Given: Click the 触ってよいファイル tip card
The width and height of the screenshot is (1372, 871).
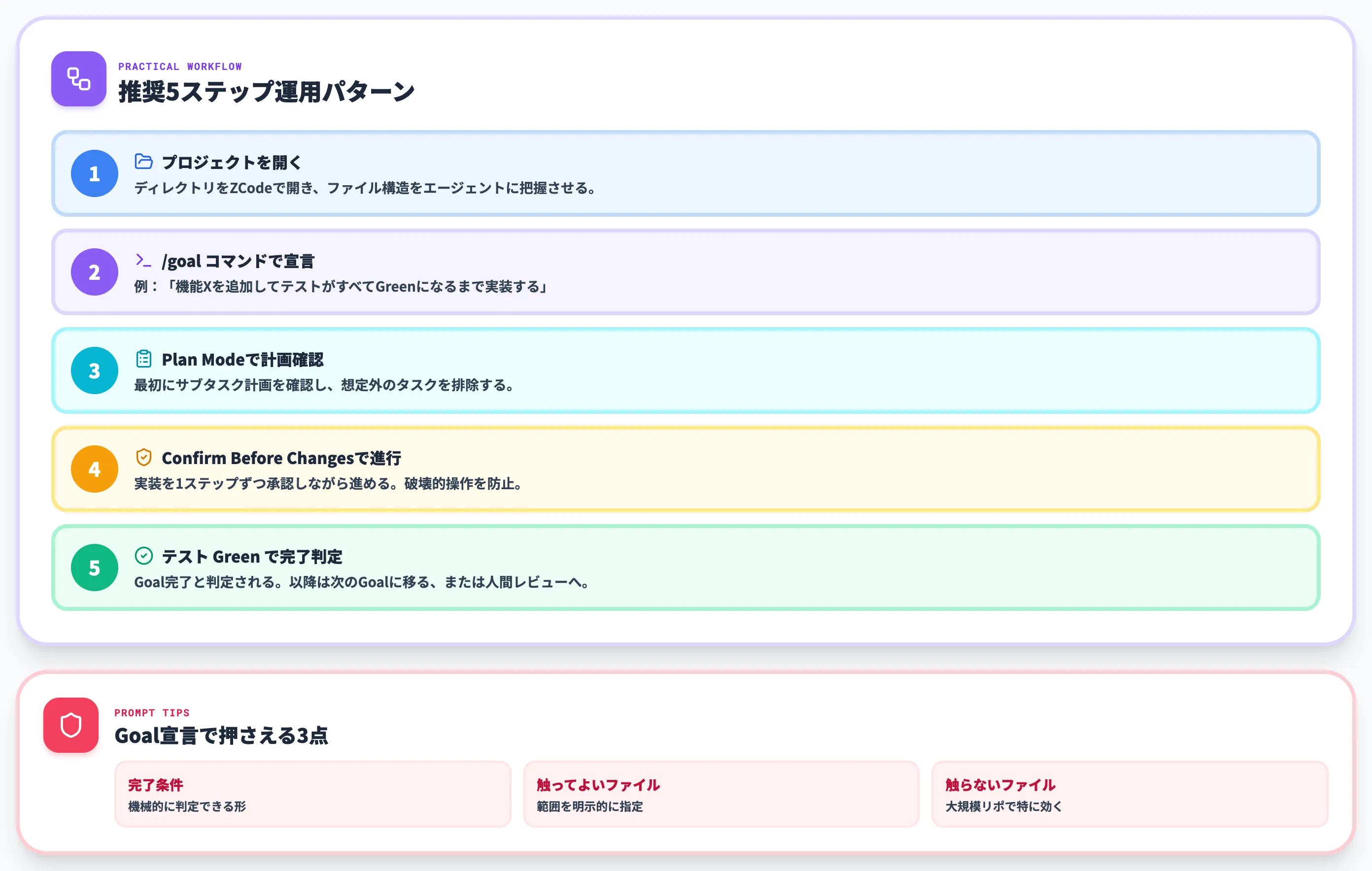Looking at the screenshot, I should point(721,794).
